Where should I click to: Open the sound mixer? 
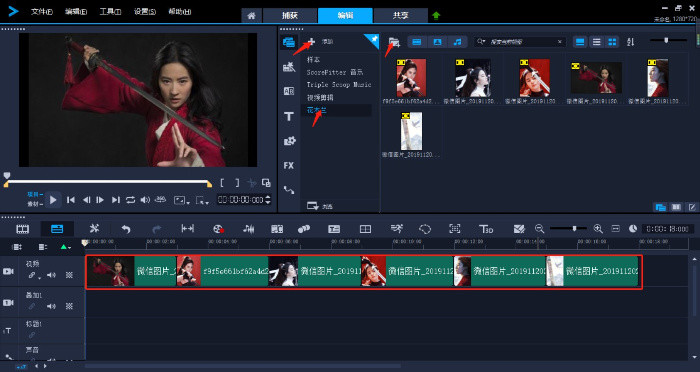coord(248,229)
